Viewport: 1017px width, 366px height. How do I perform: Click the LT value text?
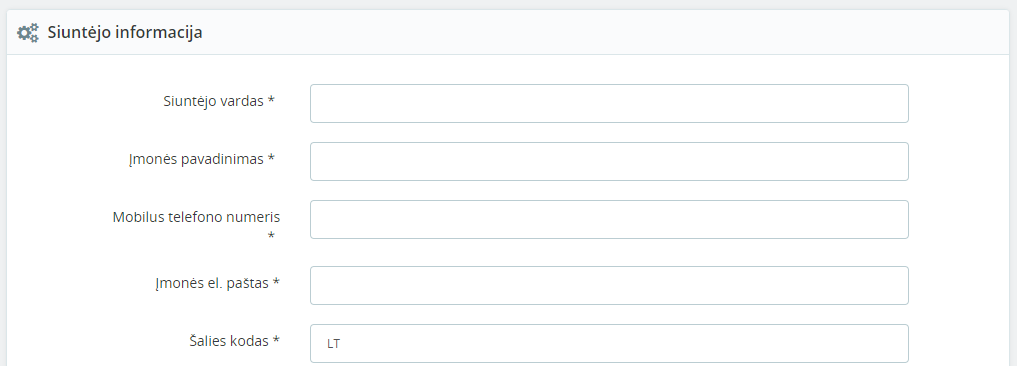click(x=333, y=344)
